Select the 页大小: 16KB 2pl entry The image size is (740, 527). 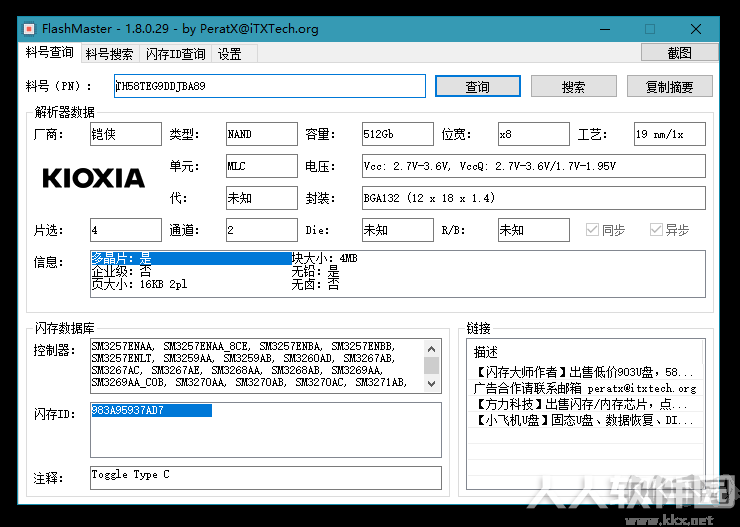point(139,284)
